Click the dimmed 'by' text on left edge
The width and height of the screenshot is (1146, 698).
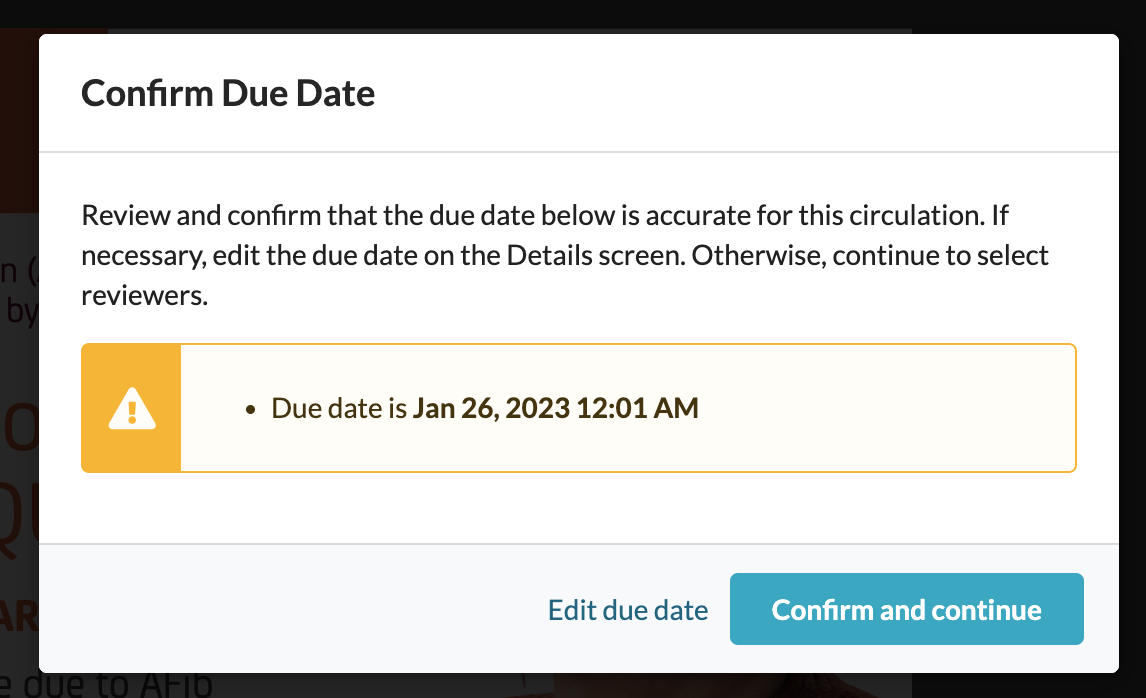click(x=20, y=311)
